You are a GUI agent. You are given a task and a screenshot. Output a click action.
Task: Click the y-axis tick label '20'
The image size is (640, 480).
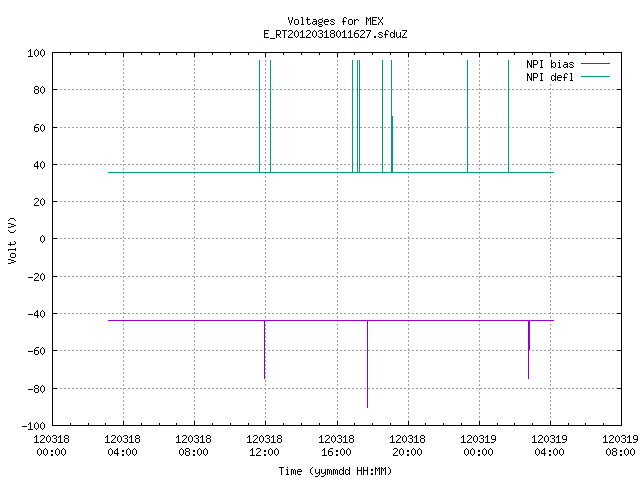click(39, 202)
